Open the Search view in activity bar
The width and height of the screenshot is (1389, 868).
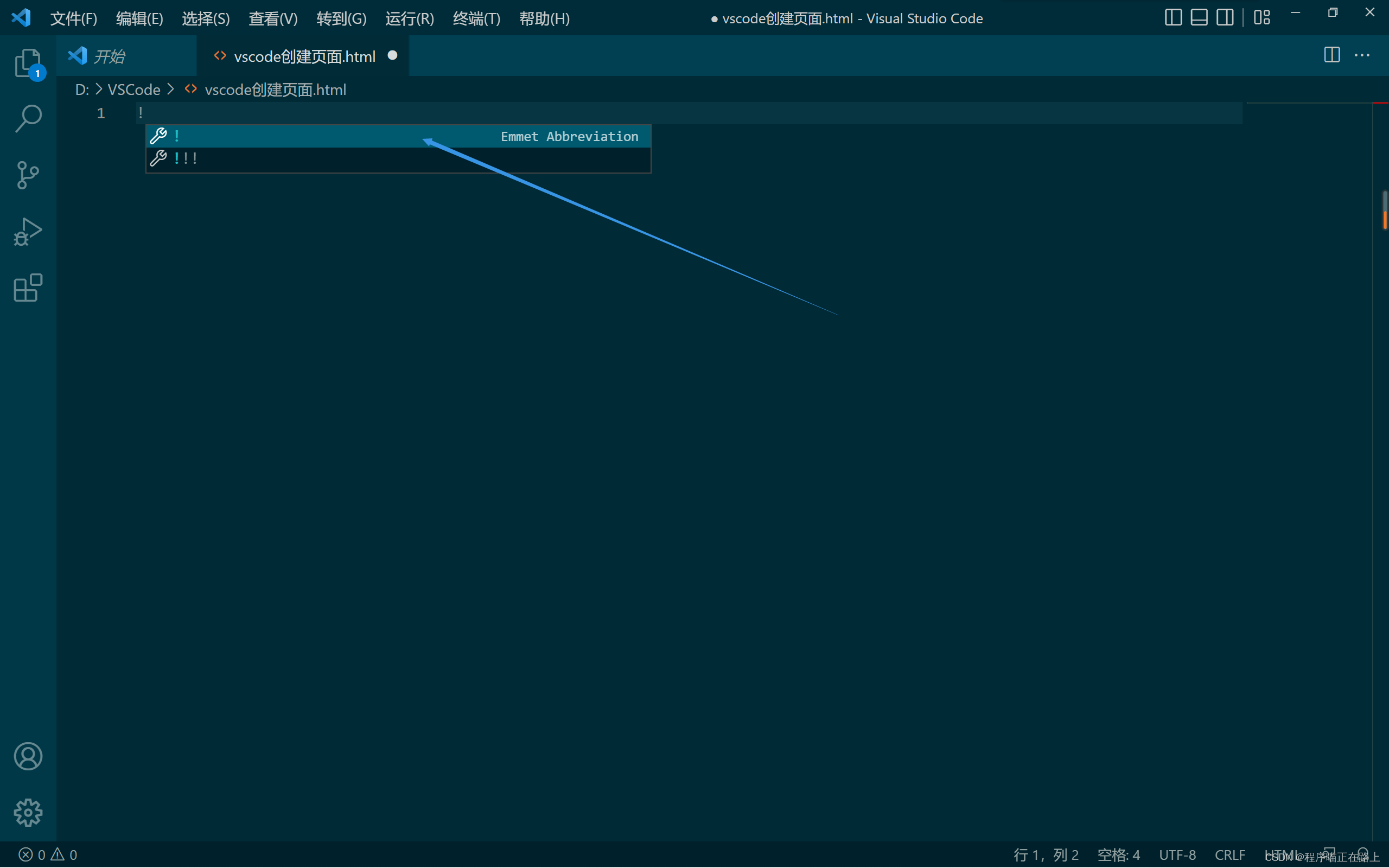point(28,119)
